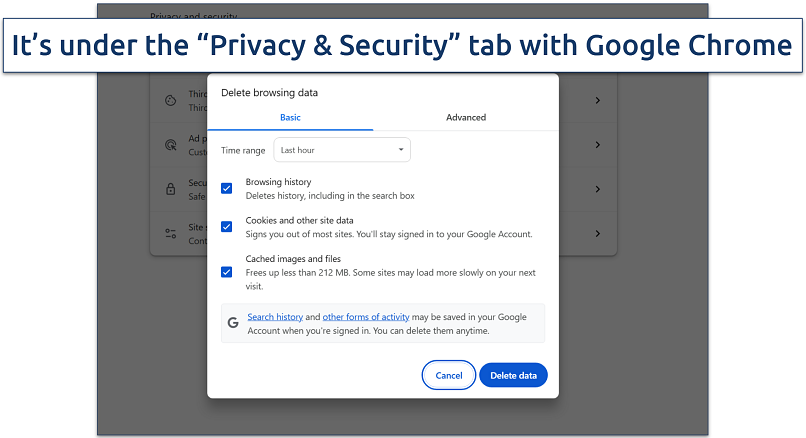The width and height of the screenshot is (806, 438).
Task: Click the Delete data button
Action: point(513,375)
